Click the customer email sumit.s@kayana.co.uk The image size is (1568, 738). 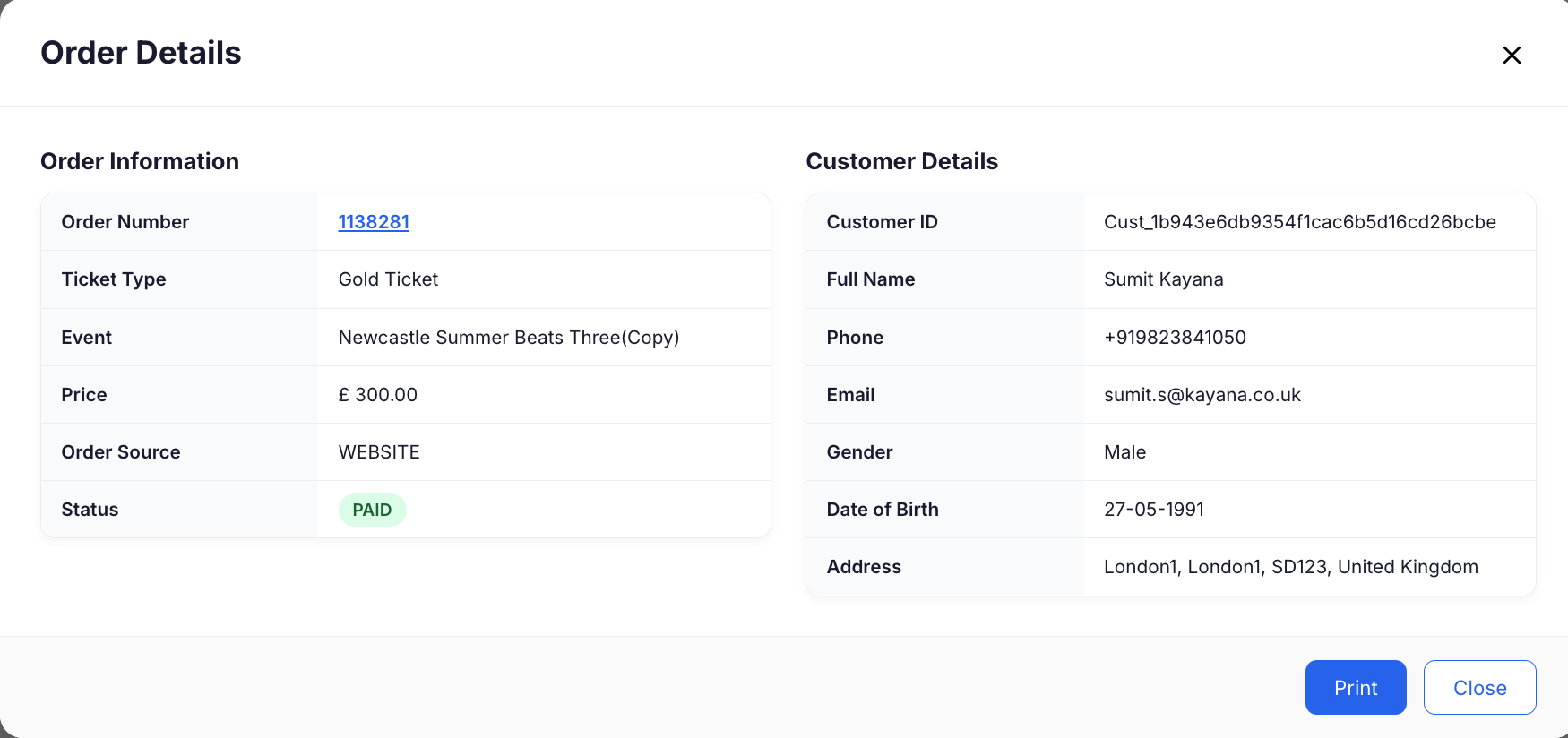[x=1202, y=395]
